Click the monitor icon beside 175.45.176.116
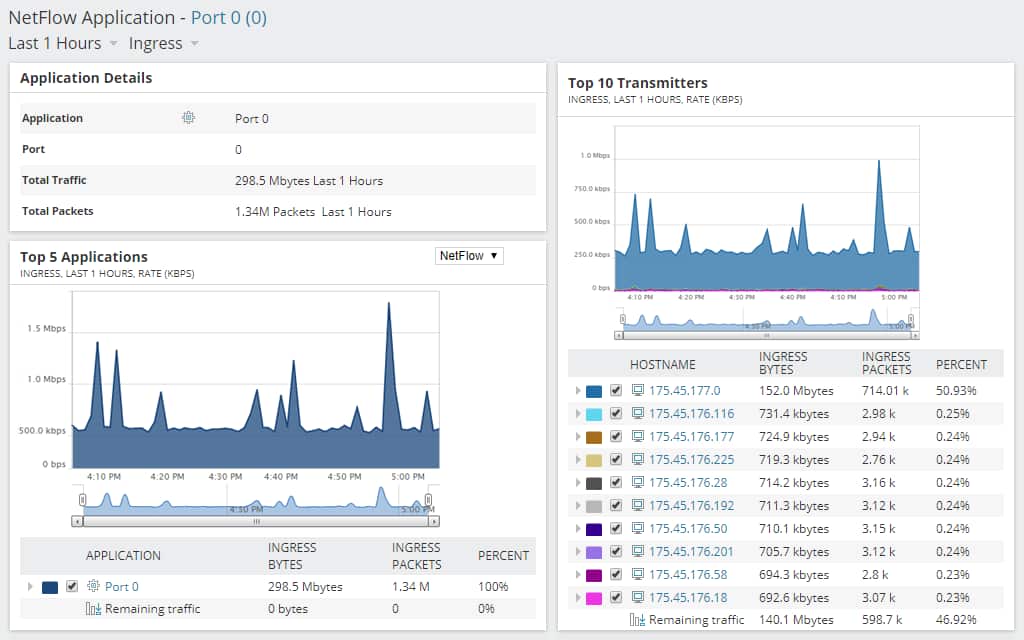This screenshot has width=1024, height=640. (x=637, y=413)
